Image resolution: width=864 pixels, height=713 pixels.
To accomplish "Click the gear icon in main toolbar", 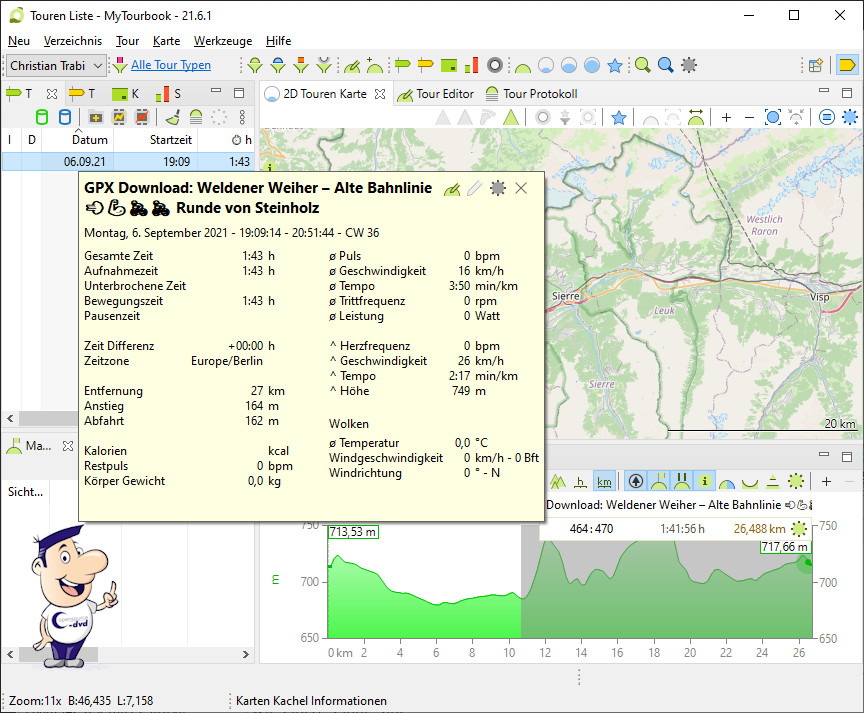I will [689, 66].
